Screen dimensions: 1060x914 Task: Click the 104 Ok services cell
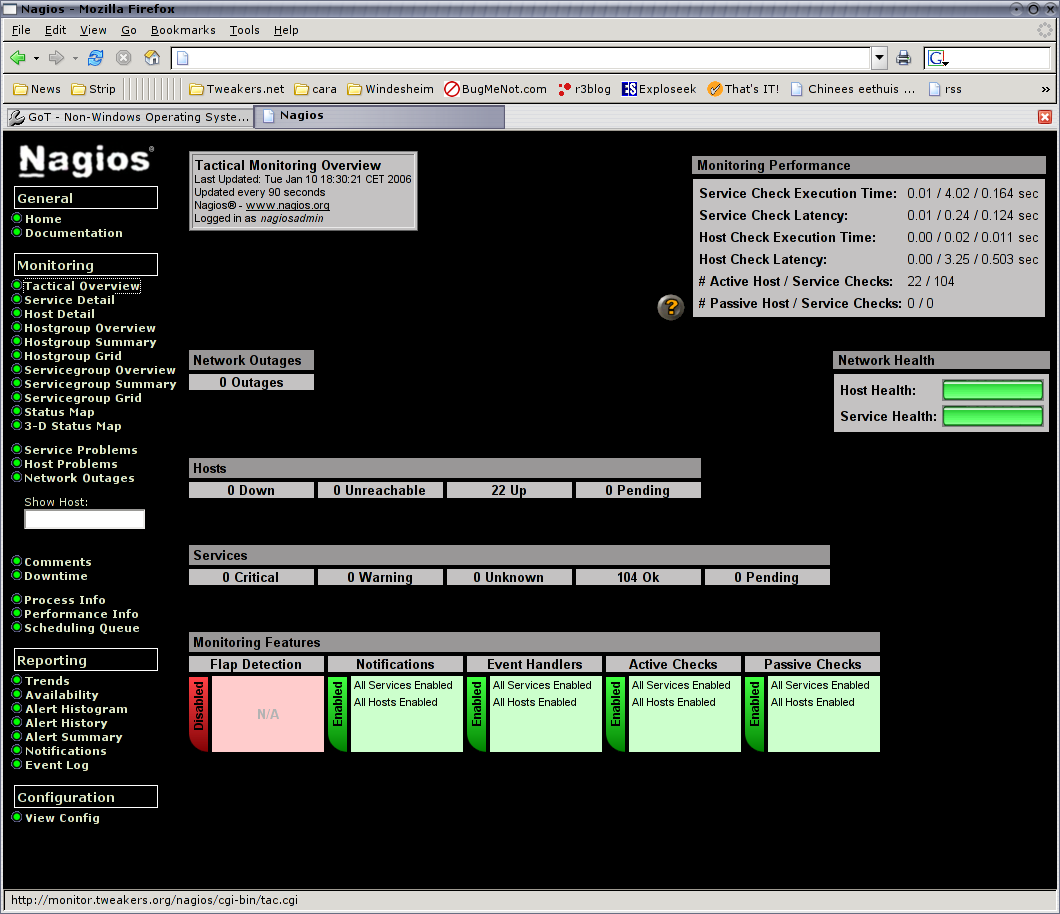638,577
